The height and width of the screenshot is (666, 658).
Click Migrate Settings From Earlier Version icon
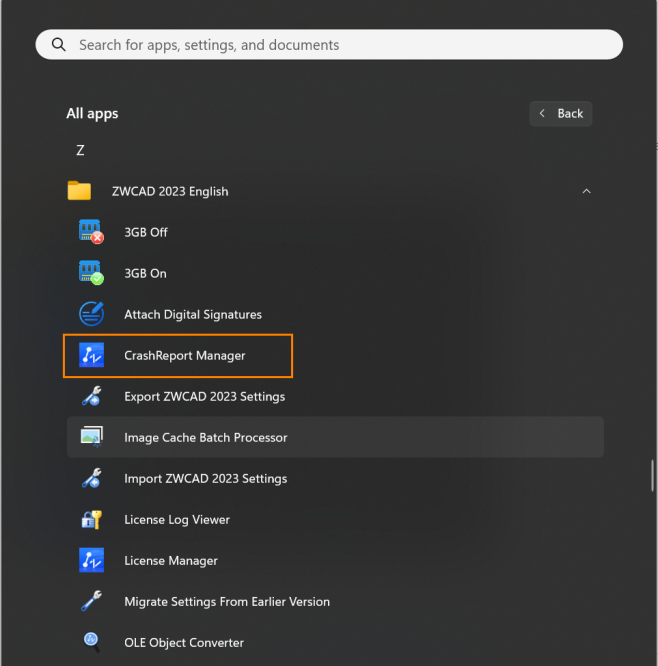click(x=91, y=601)
